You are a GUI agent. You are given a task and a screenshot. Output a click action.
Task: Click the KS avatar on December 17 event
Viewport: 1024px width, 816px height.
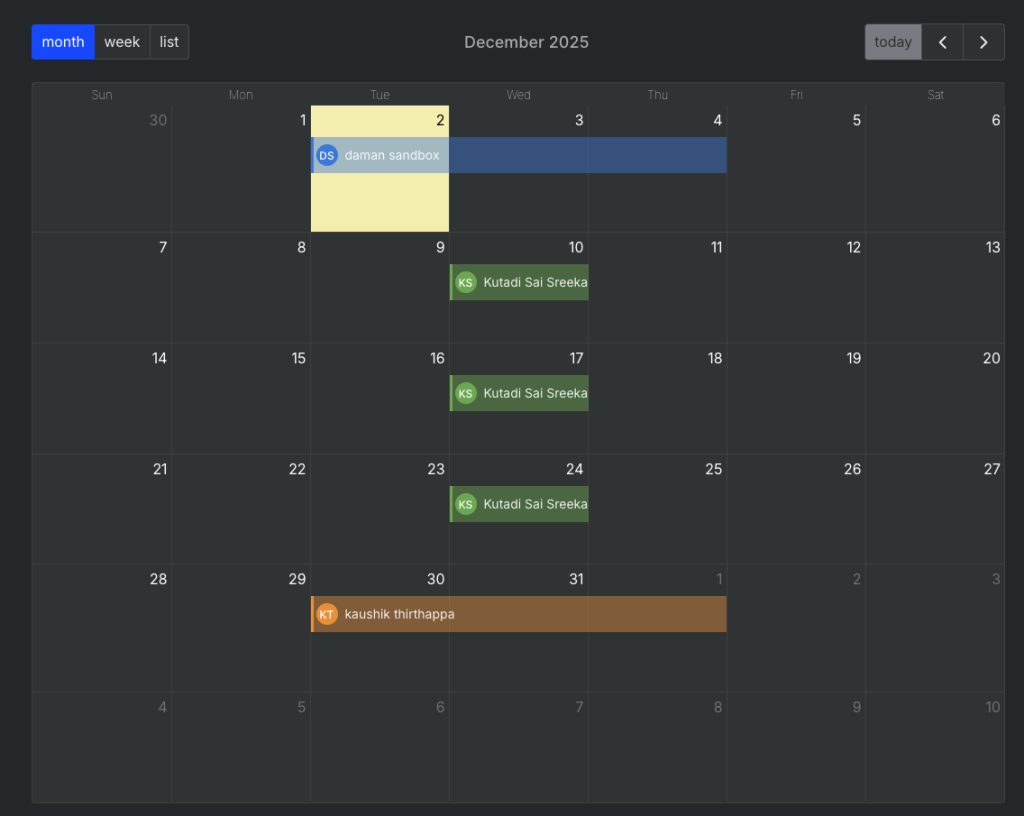click(x=465, y=394)
